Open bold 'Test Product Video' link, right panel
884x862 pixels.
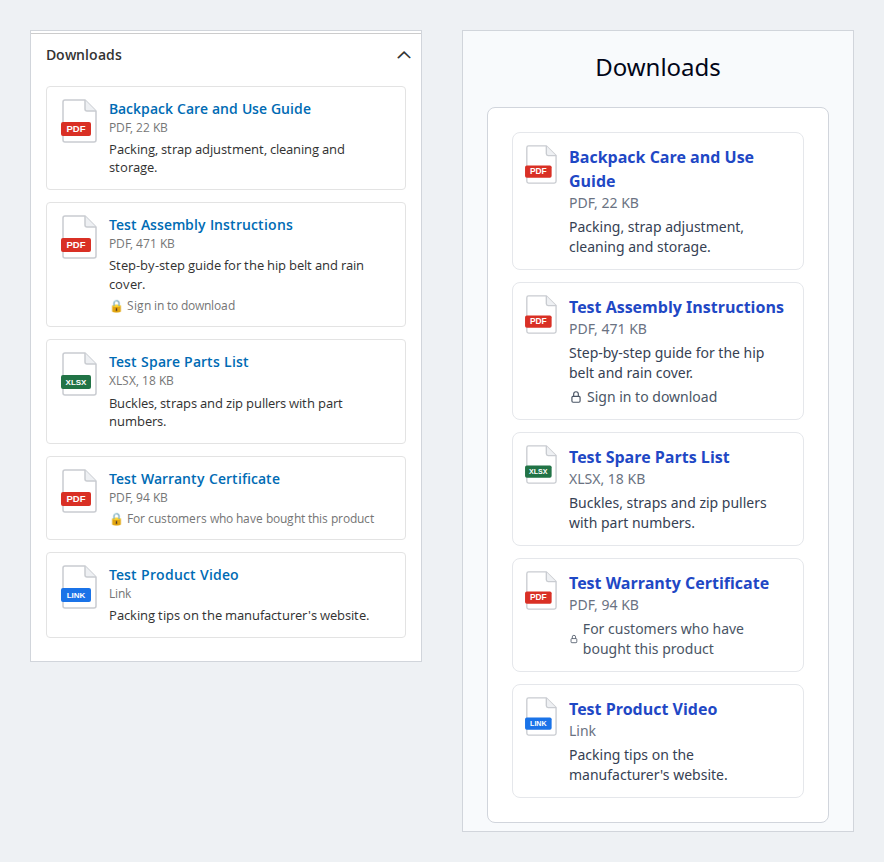(x=643, y=710)
